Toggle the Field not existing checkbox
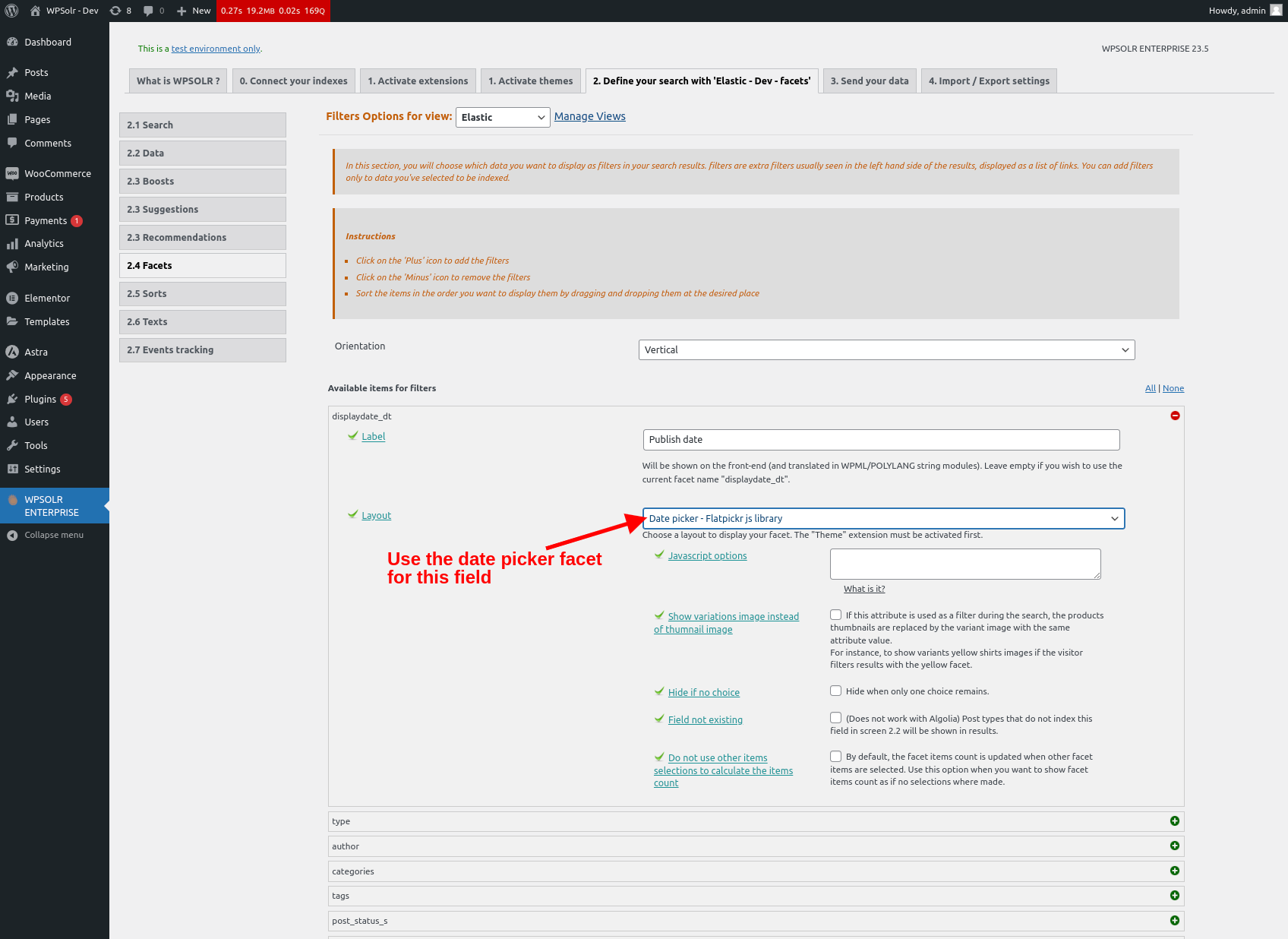Viewport: 1288px width, 939px height. click(x=836, y=718)
